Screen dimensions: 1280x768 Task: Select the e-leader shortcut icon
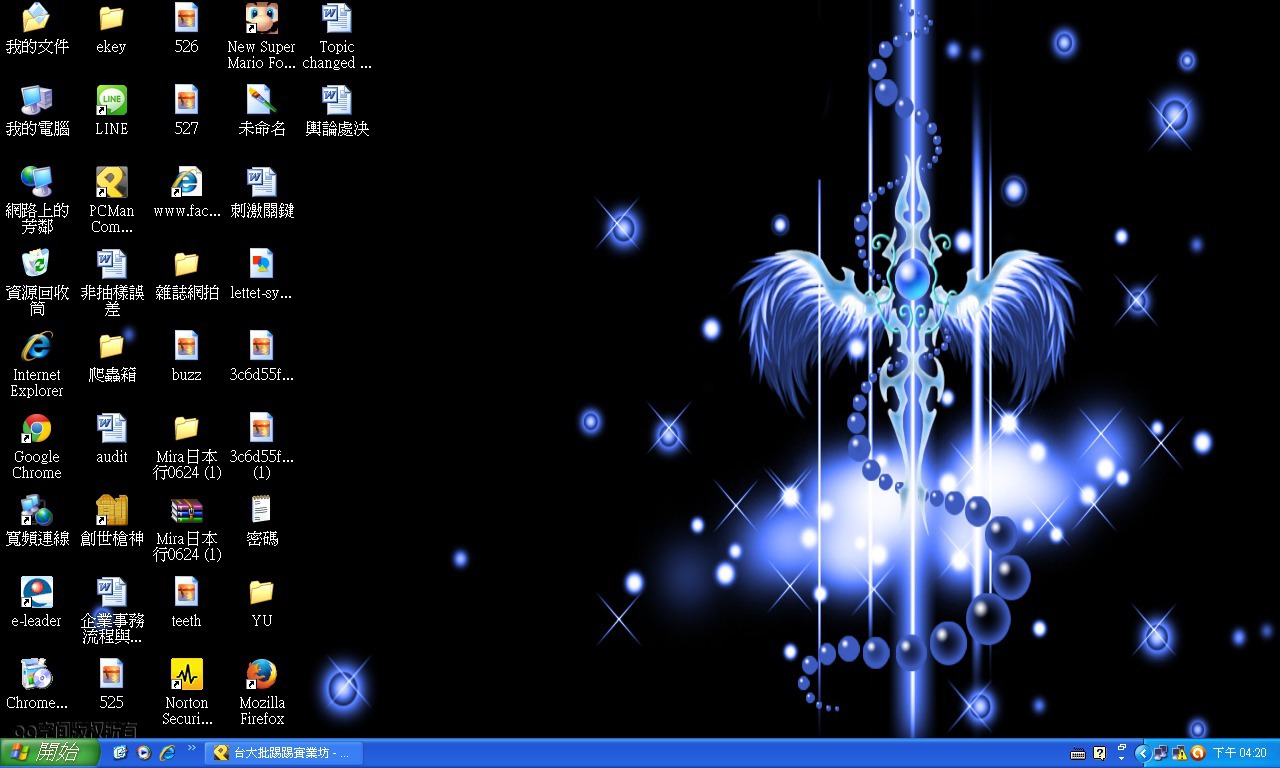37,592
